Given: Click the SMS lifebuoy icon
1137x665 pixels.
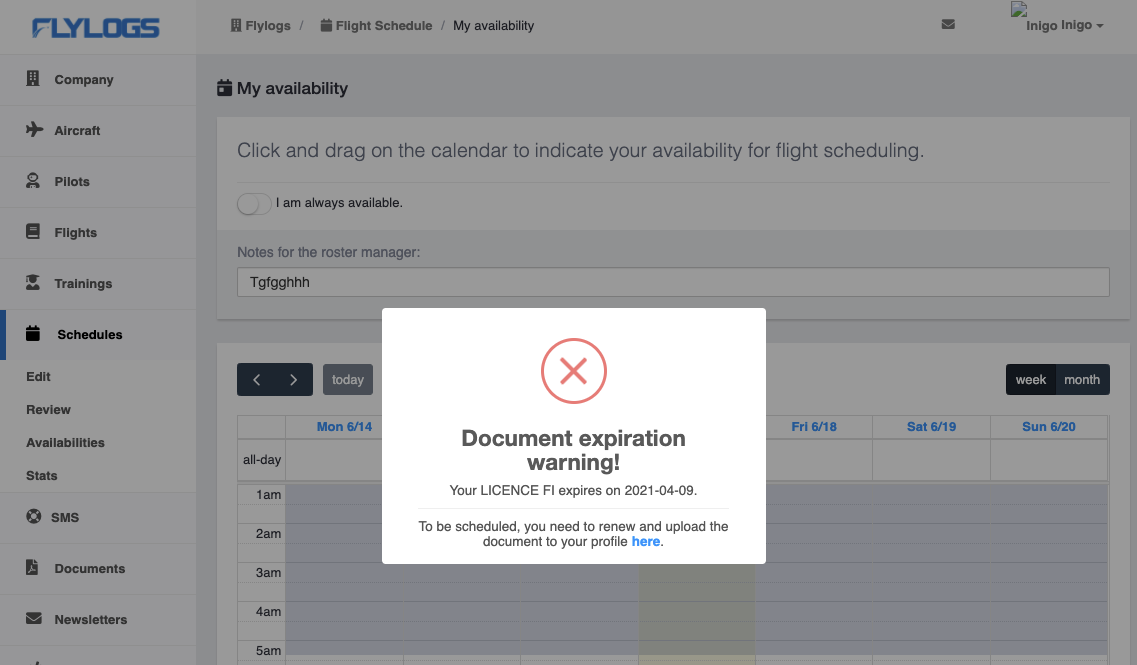Looking at the screenshot, I should tap(33, 517).
